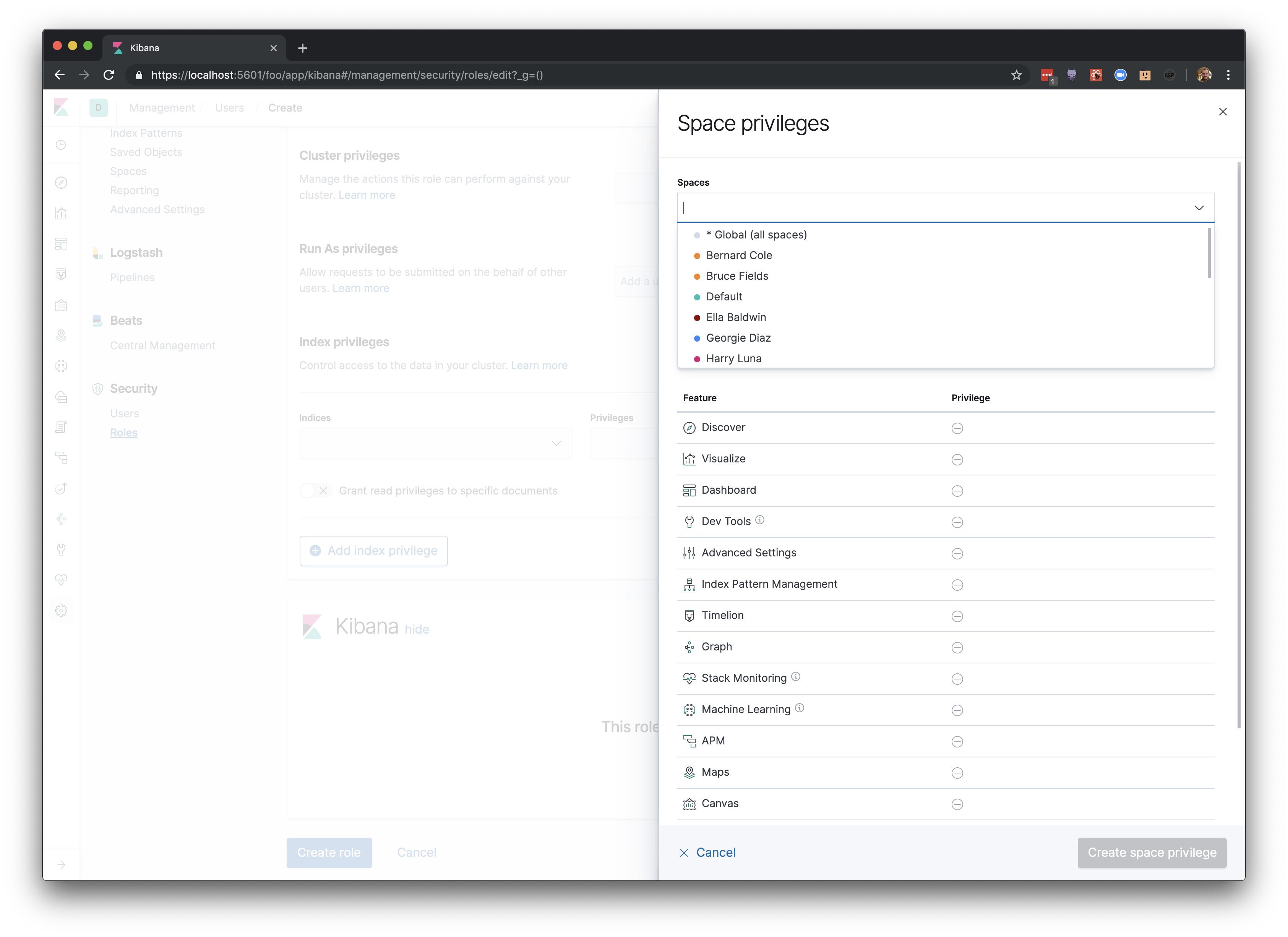Viewport: 1288px width, 937px height.
Task: Click the Stack Monitoring heartbeat icon
Action: pyautogui.click(x=689, y=678)
